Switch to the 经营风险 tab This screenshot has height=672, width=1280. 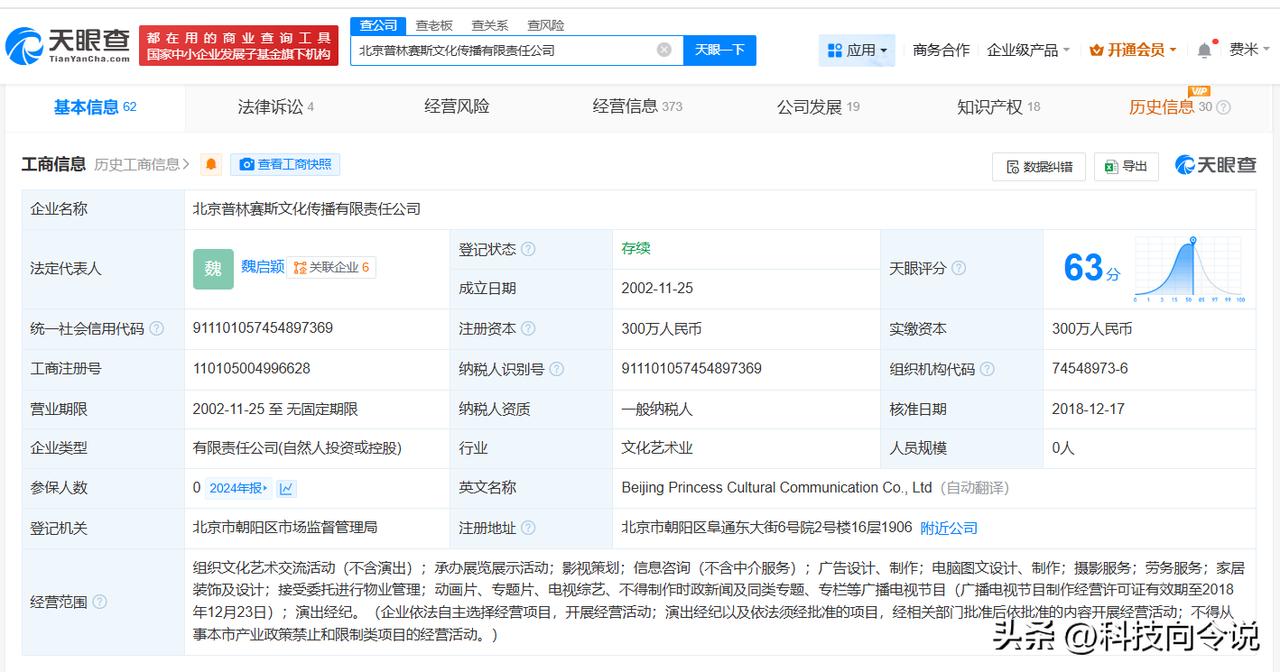coord(457,107)
